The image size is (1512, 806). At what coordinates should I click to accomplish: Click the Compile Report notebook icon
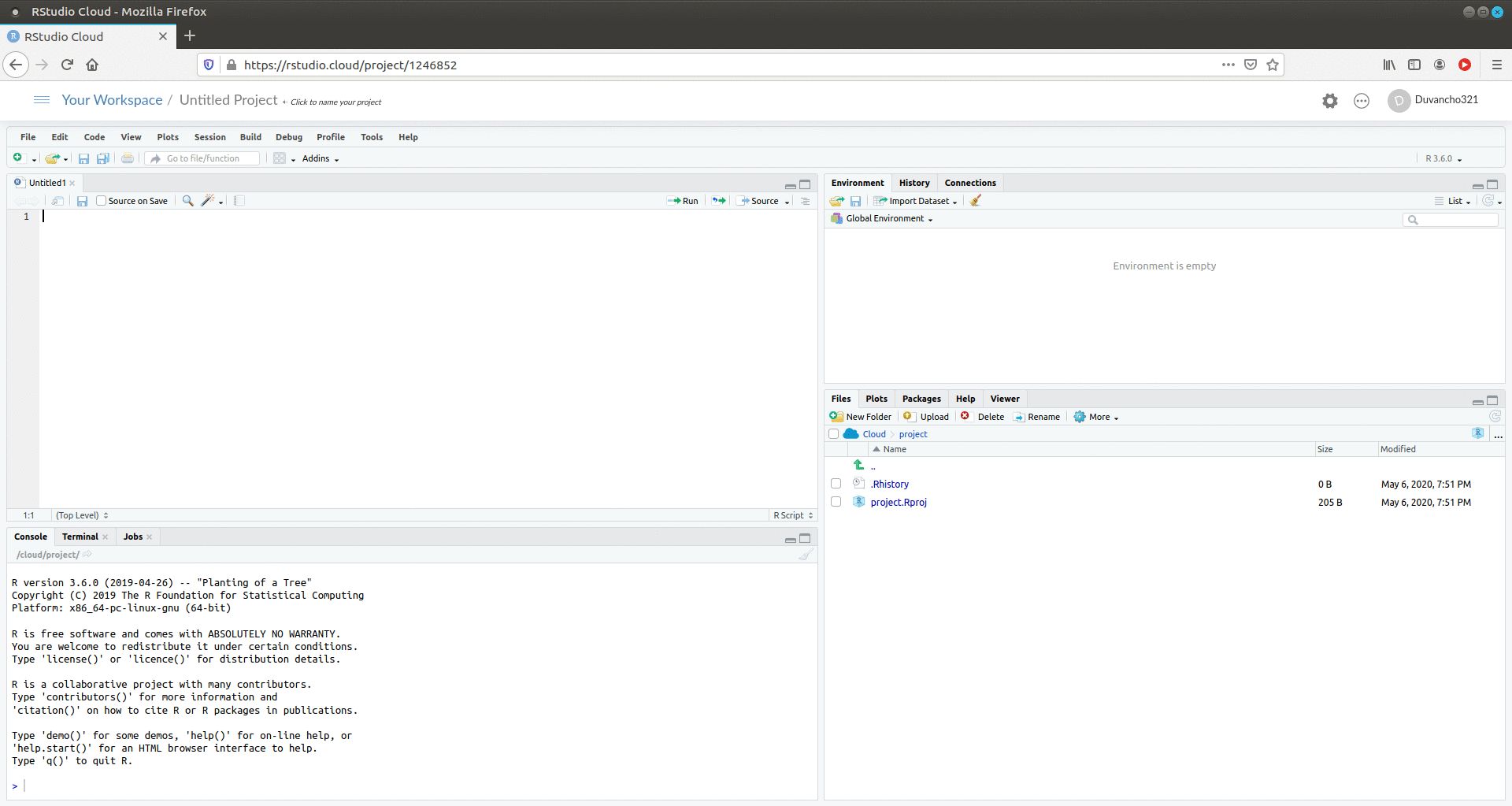point(239,201)
